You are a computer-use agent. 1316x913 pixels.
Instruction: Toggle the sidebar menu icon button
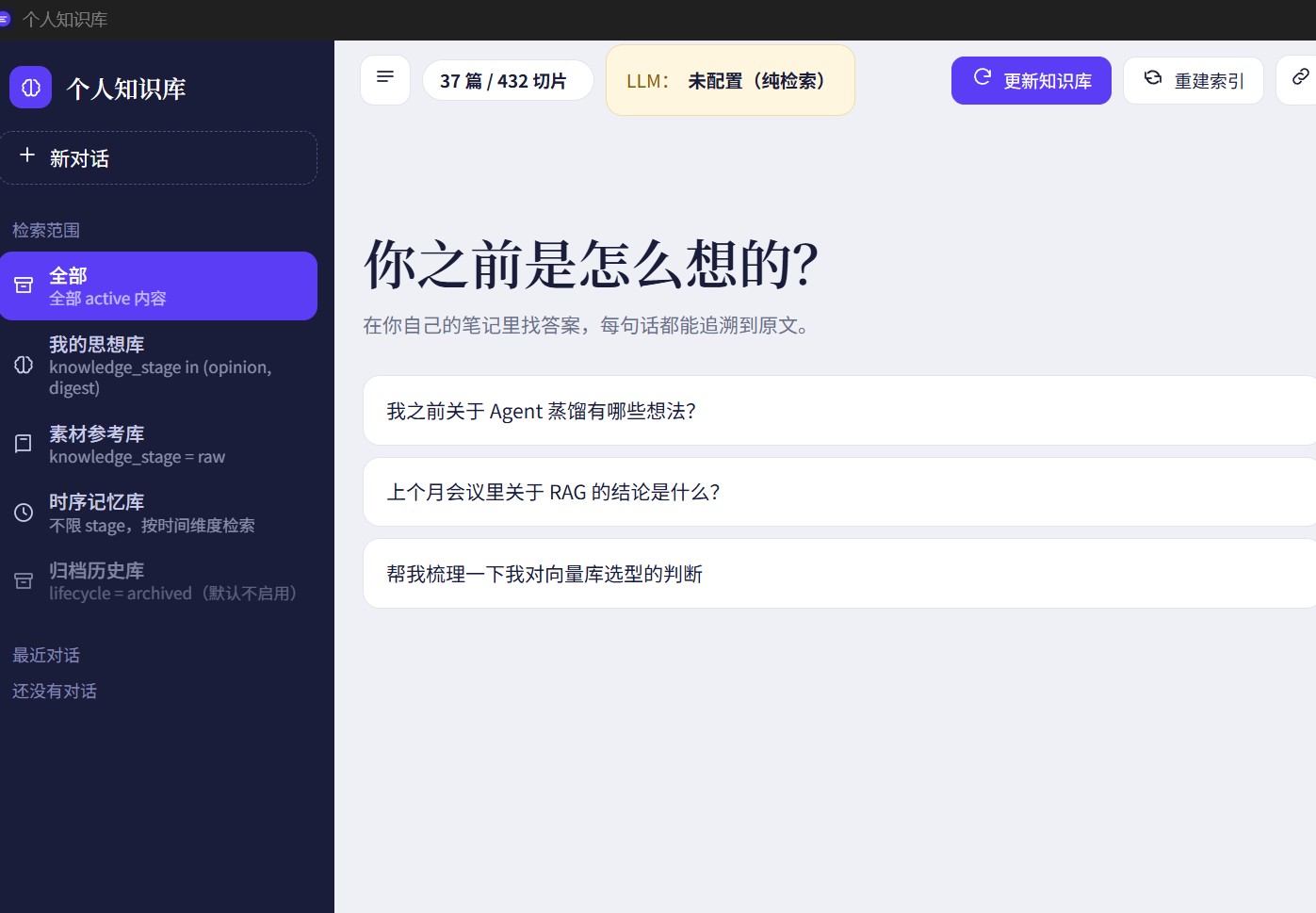(x=385, y=80)
